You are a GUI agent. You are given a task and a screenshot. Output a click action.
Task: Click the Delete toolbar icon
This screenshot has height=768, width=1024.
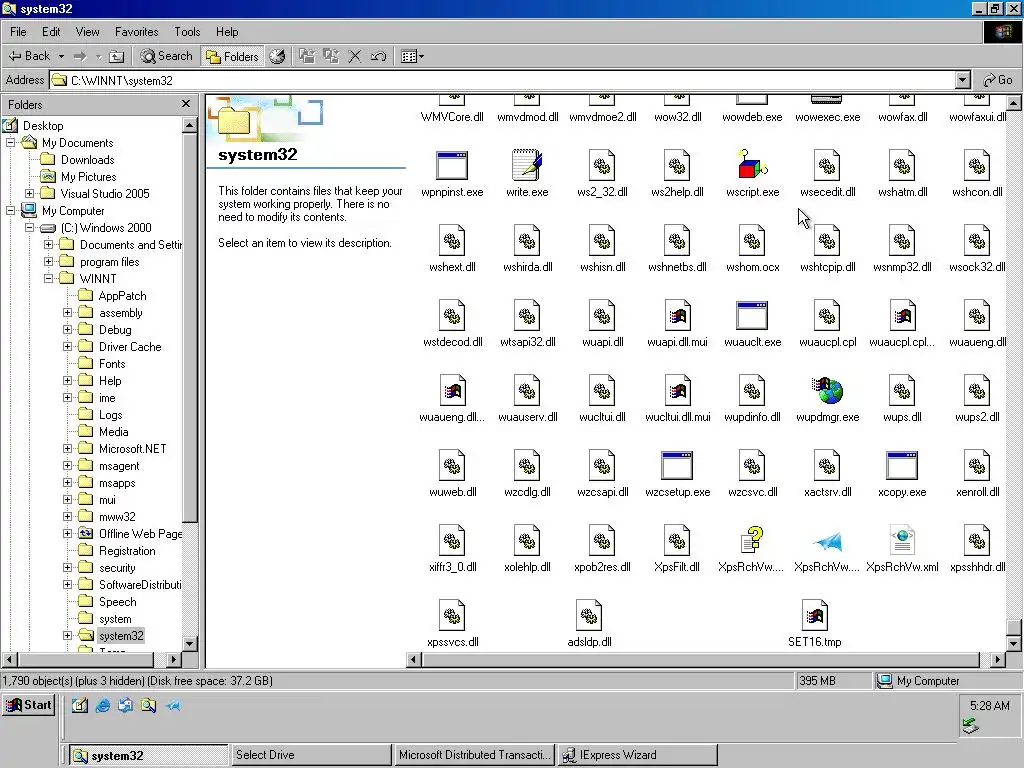pos(355,56)
